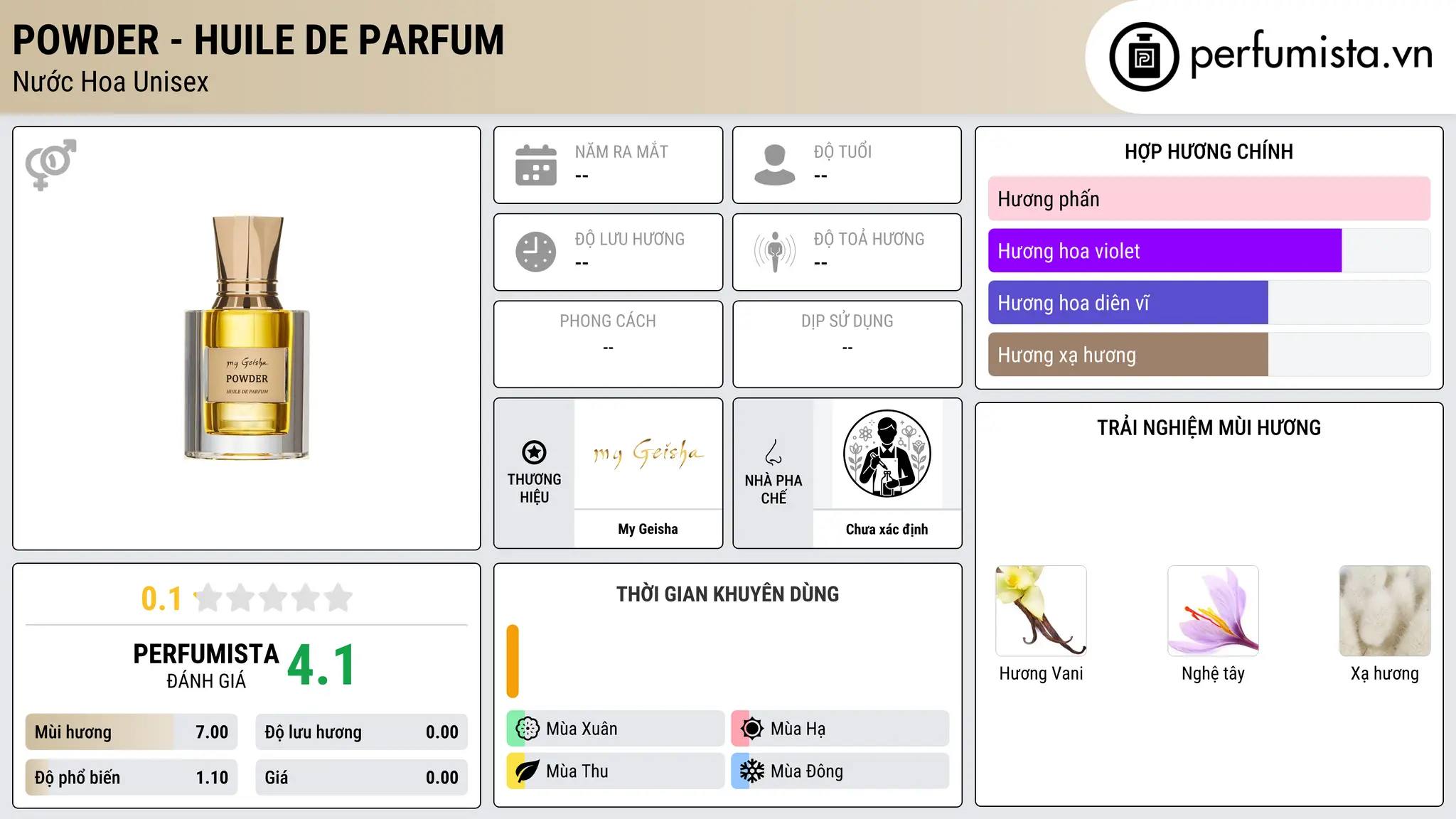
Task: Click the green 4.1 Perfumista score
Action: [321, 665]
